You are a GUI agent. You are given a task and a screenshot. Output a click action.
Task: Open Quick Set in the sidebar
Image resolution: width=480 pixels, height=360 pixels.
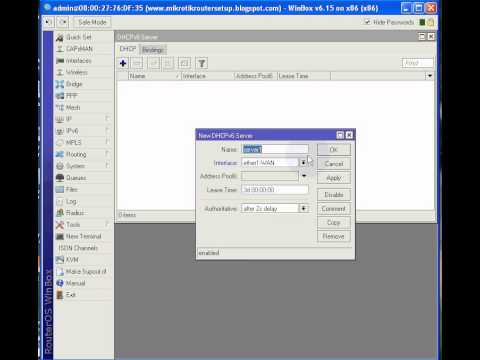pyautogui.click(x=79, y=37)
